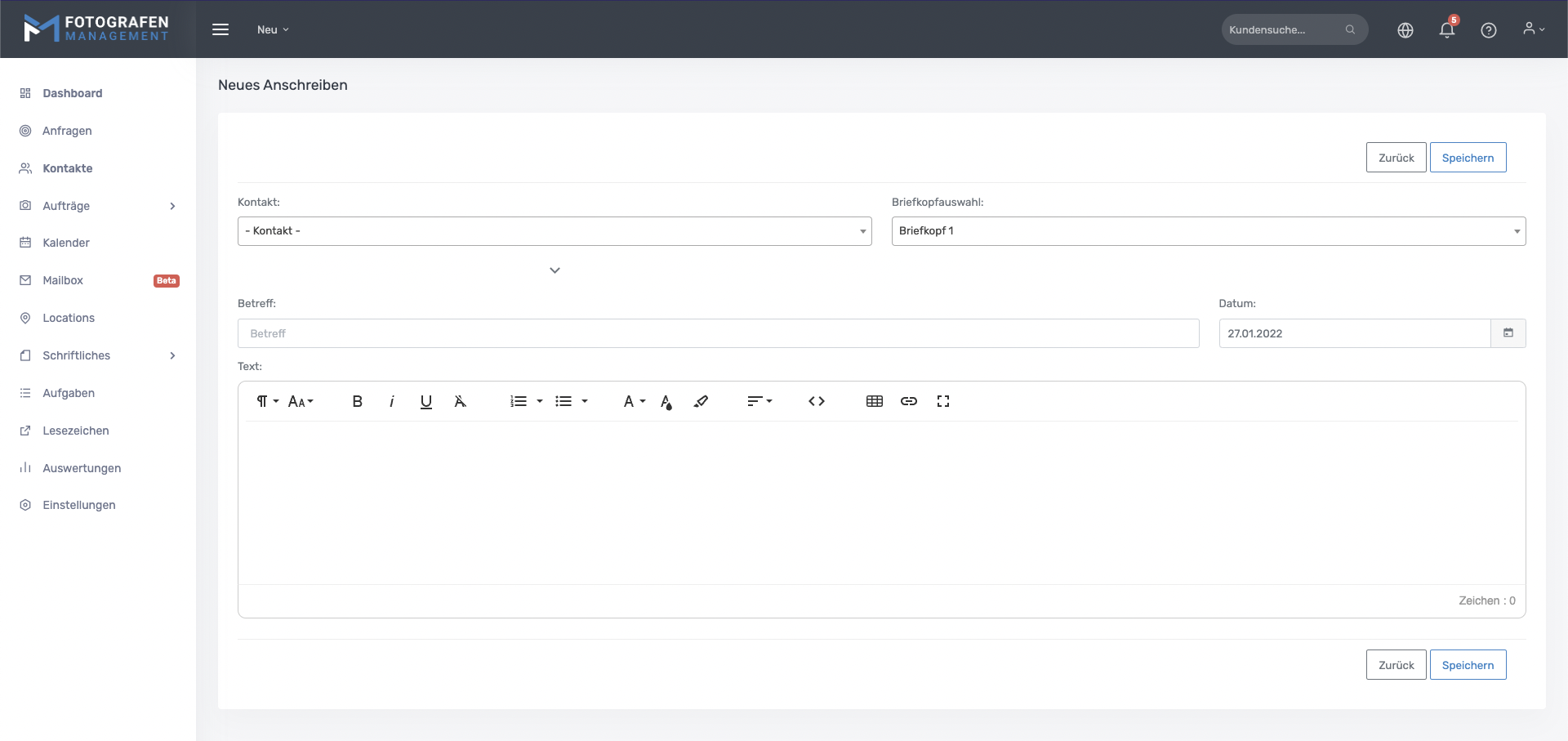Clear text formatting in editor
1568x741 pixels.
point(461,401)
